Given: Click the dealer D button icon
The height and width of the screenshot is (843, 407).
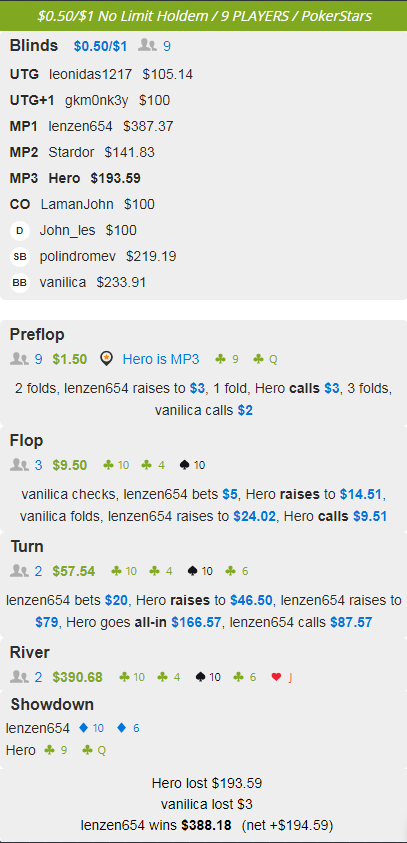Looking at the screenshot, I should (20, 231).
